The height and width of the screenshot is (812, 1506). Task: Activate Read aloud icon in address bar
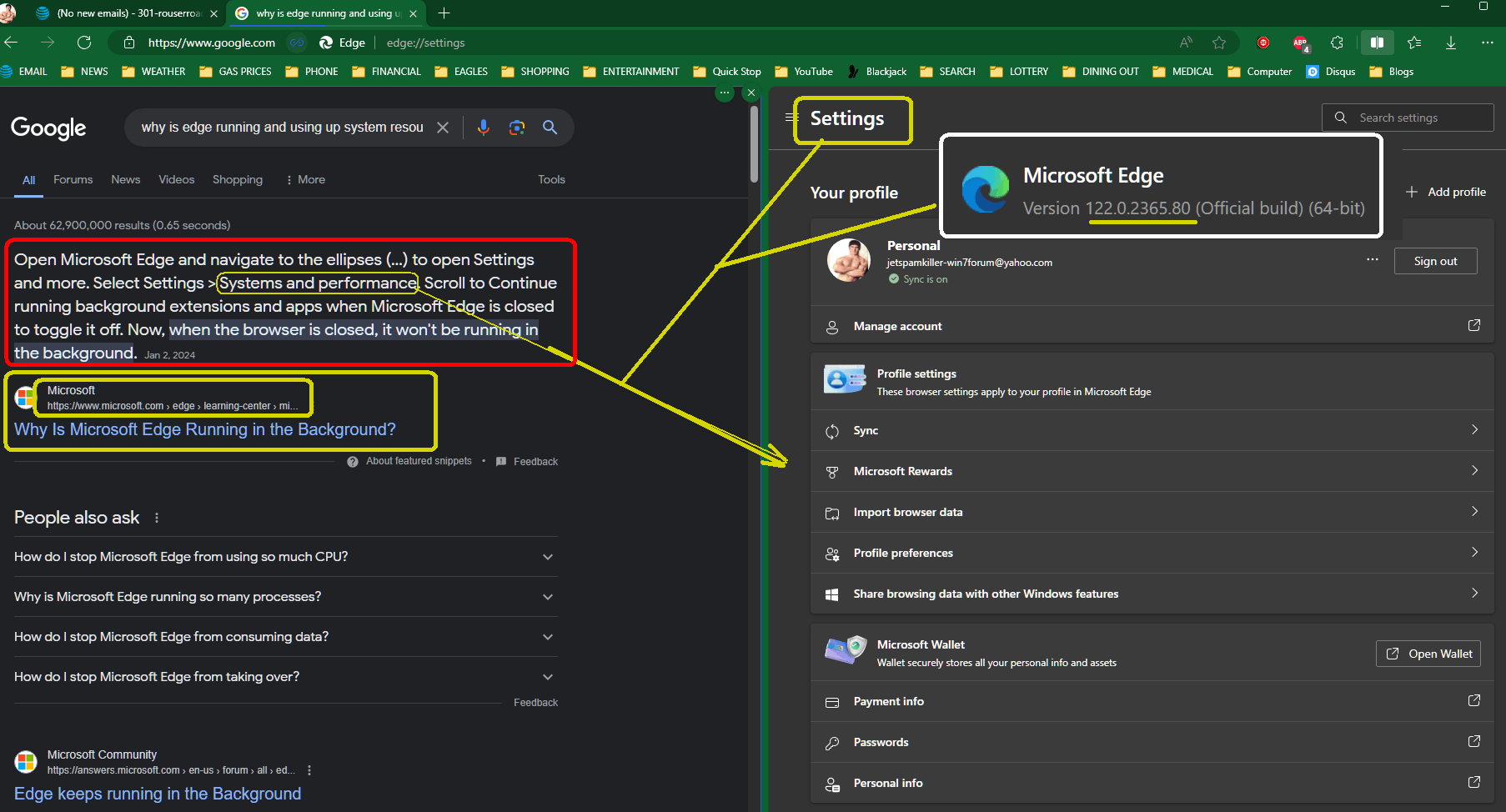(x=1186, y=43)
